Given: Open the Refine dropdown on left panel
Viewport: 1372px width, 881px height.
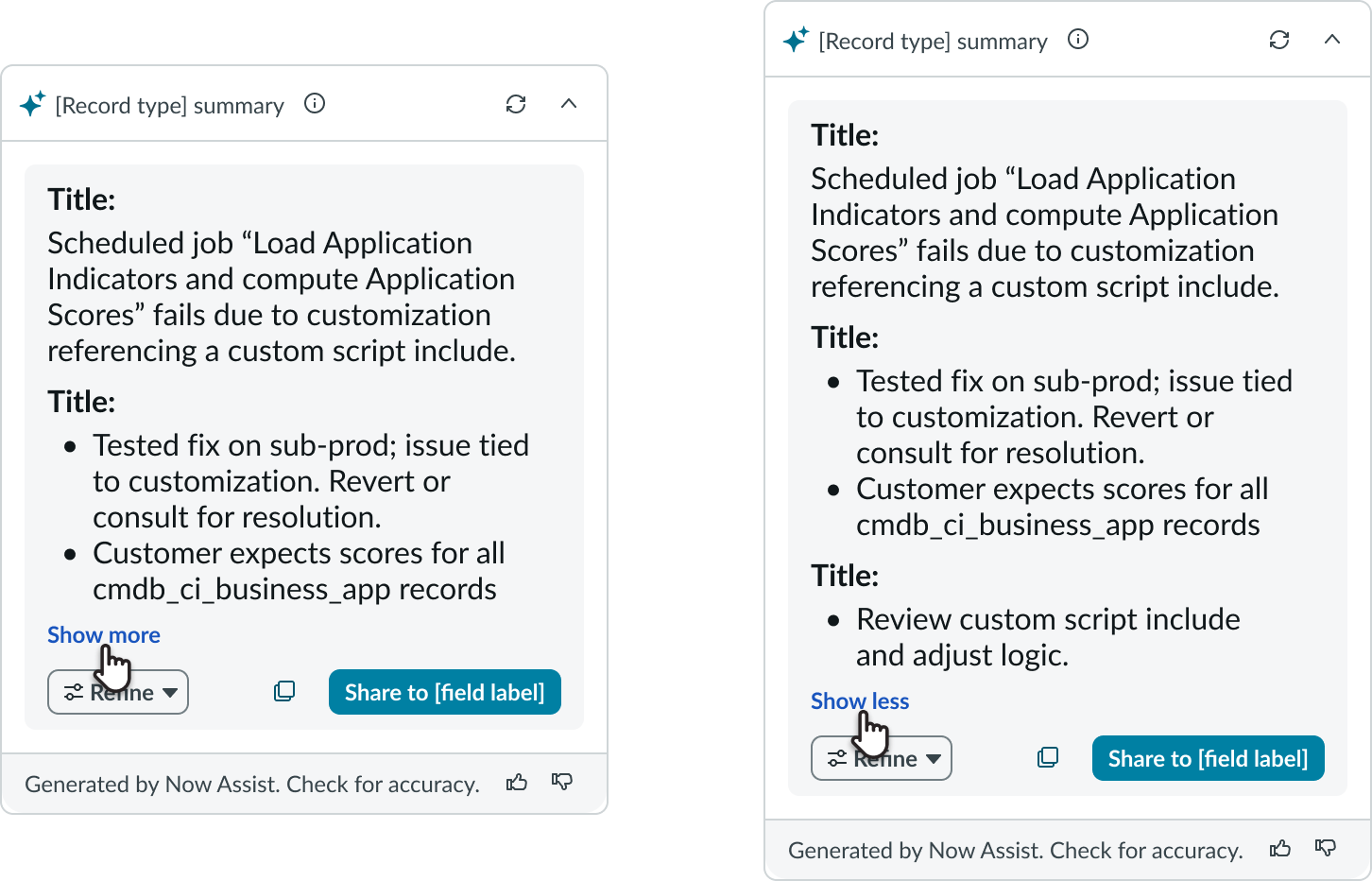Looking at the screenshot, I should pos(117,692).
